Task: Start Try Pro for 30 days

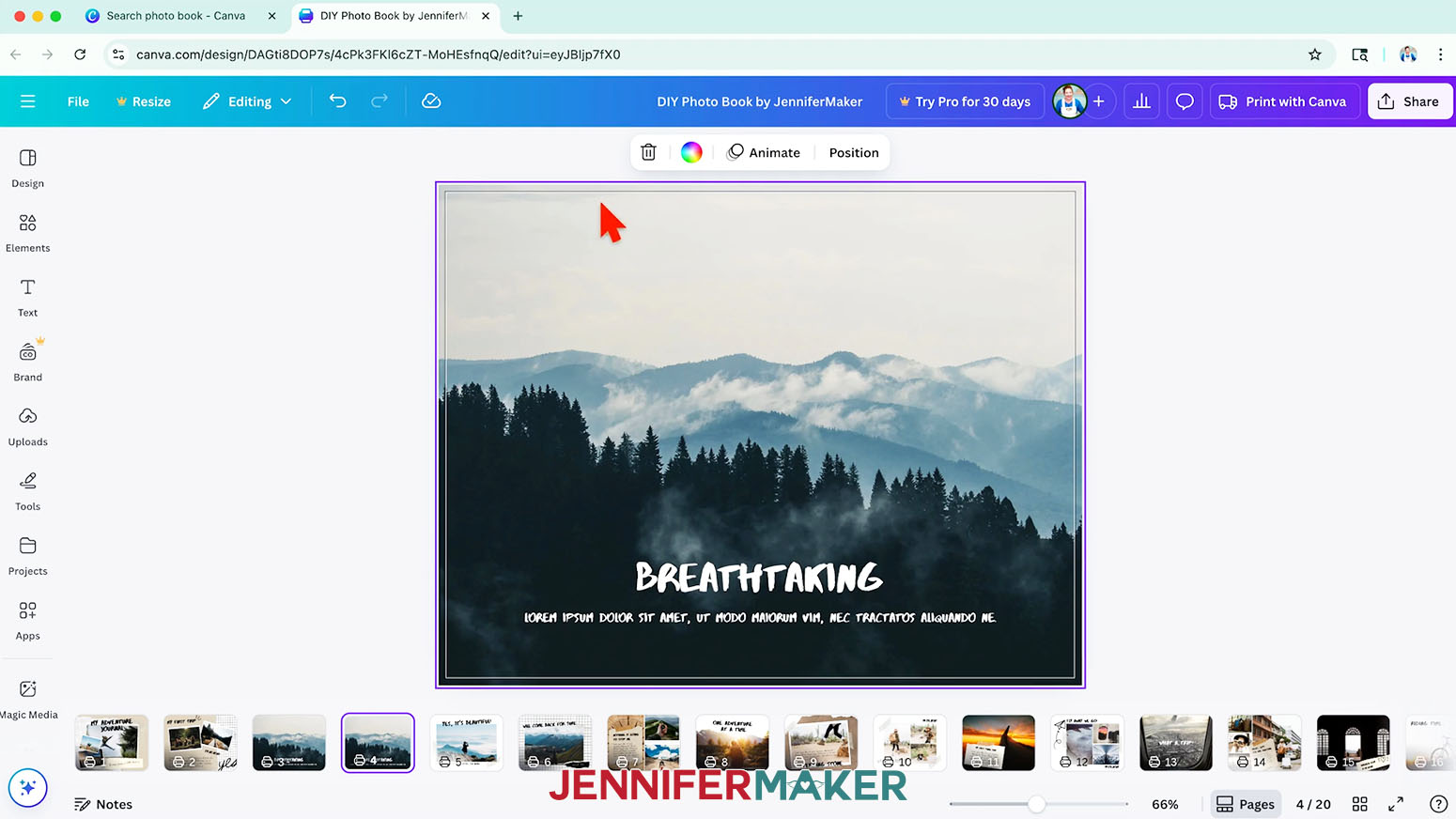Action: tap(965, 101)
